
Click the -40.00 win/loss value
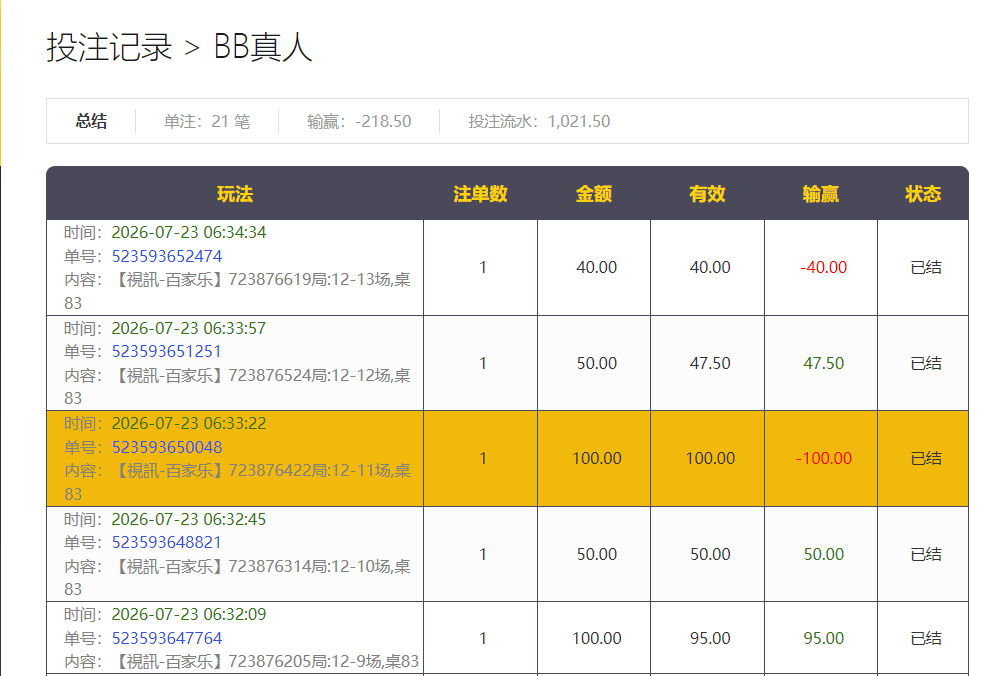(x=823, y=267)
